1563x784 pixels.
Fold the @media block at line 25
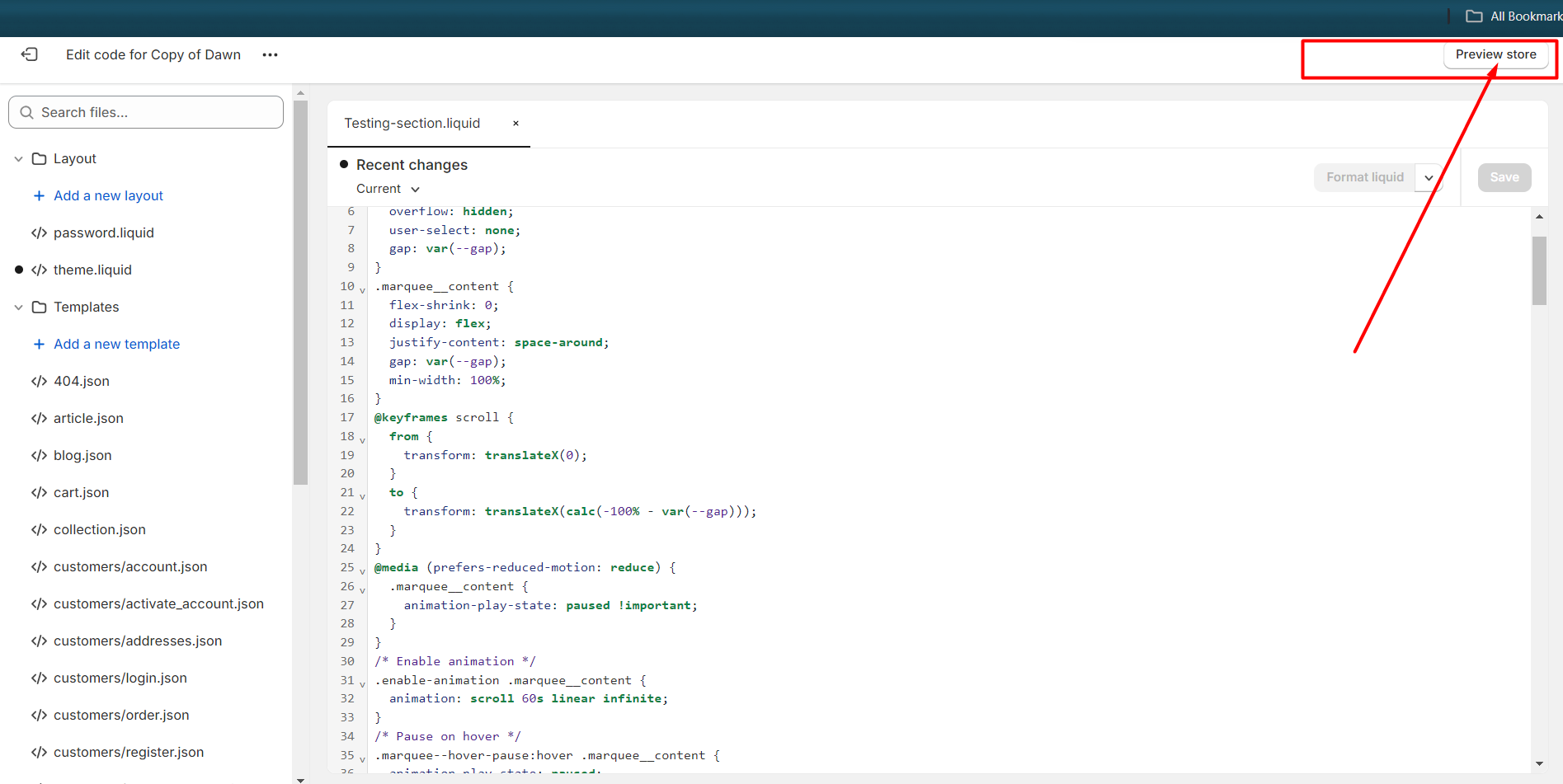click(x=362, y=570)
